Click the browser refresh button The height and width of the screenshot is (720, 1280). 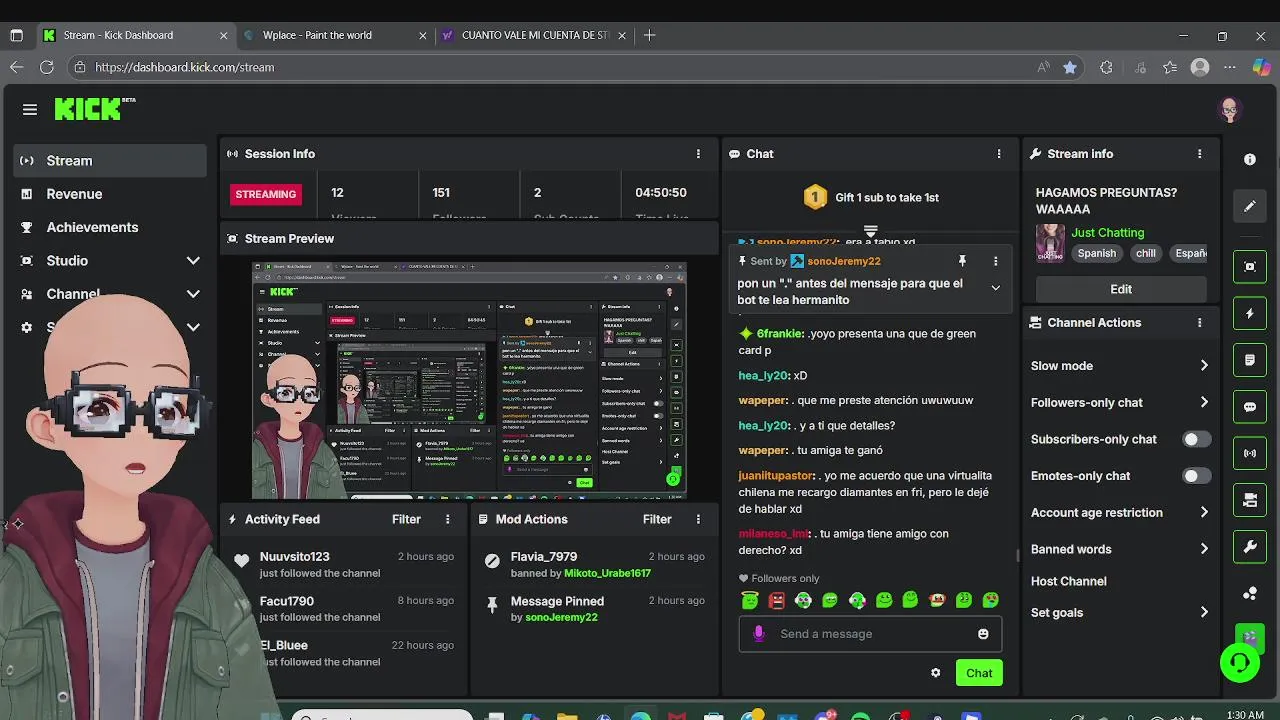(x=47, y=67)
